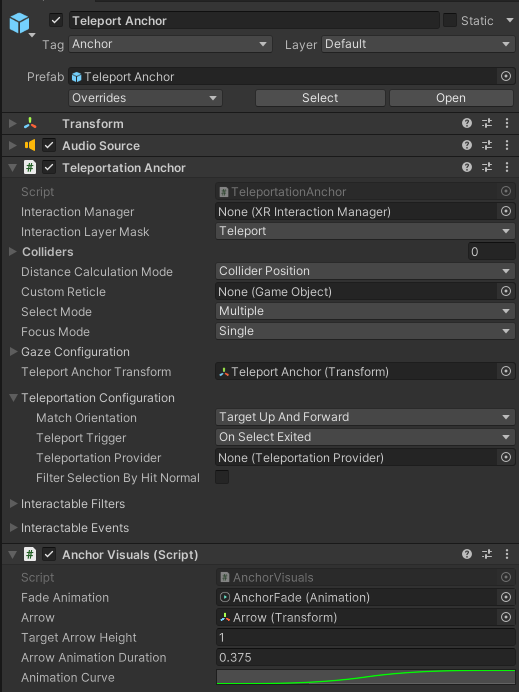Expand Interactable Filters section

[13, 504]
